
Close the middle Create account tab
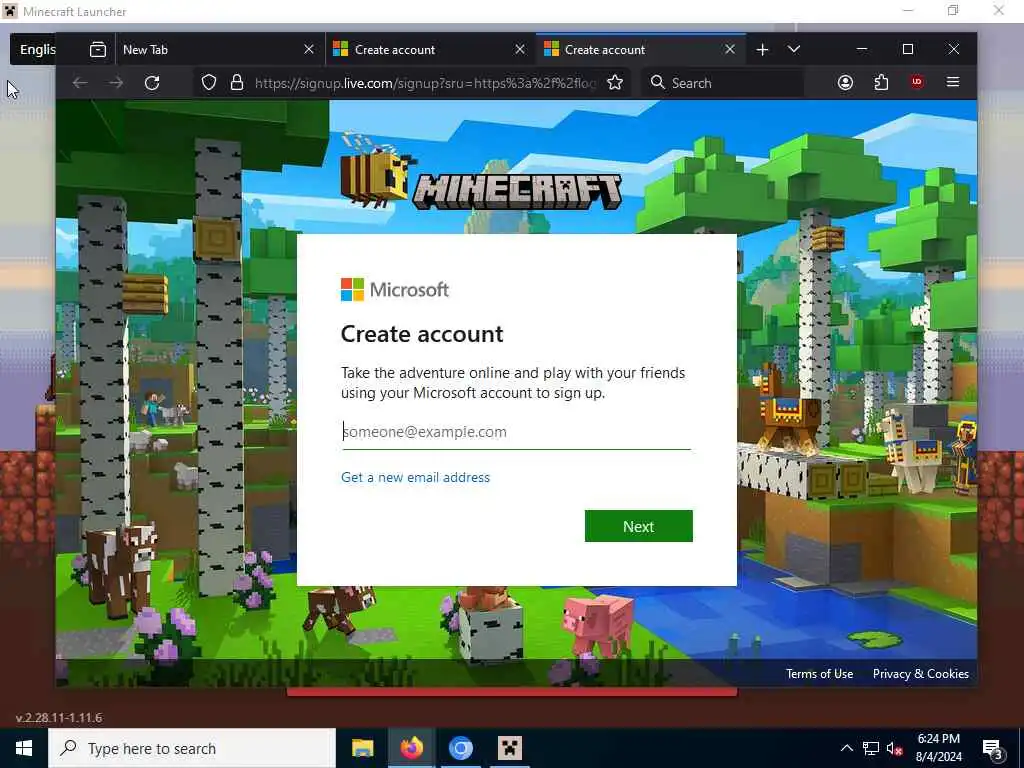[x=520, y=50]
